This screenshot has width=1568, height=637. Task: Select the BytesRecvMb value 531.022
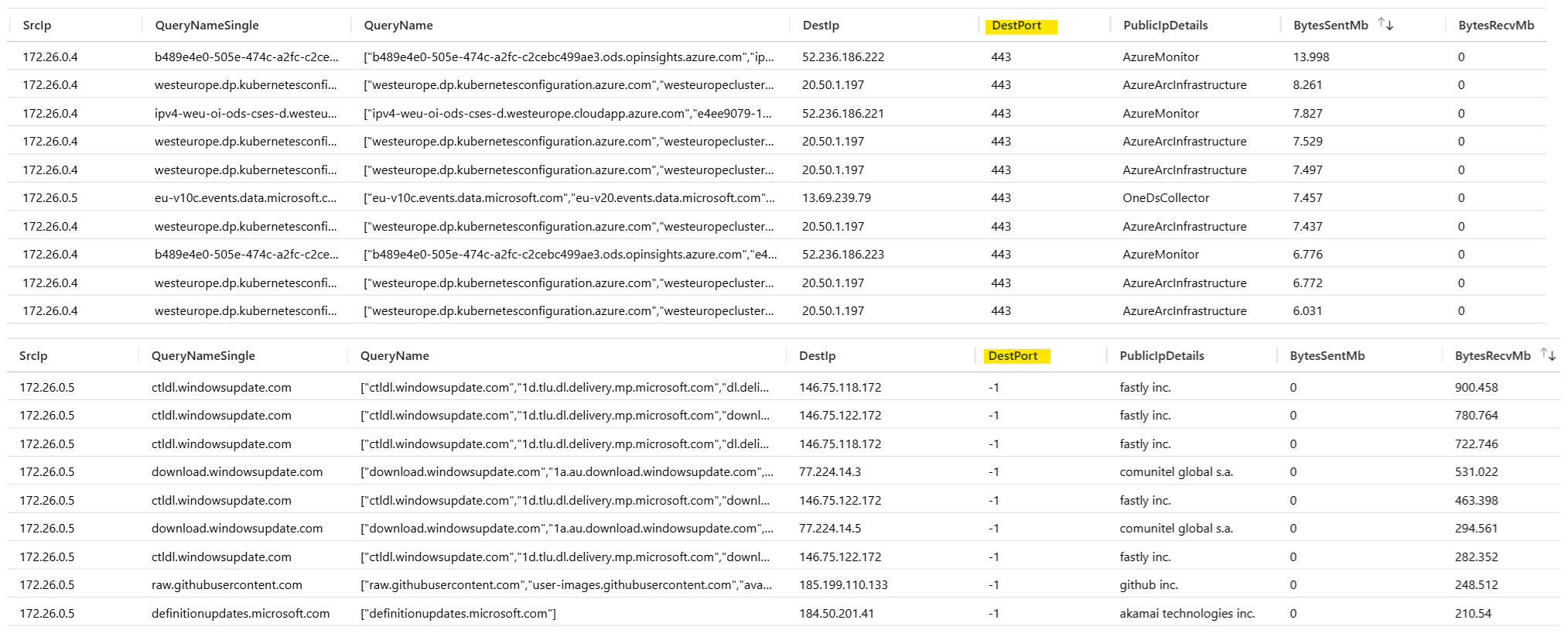pos(1476,472)
